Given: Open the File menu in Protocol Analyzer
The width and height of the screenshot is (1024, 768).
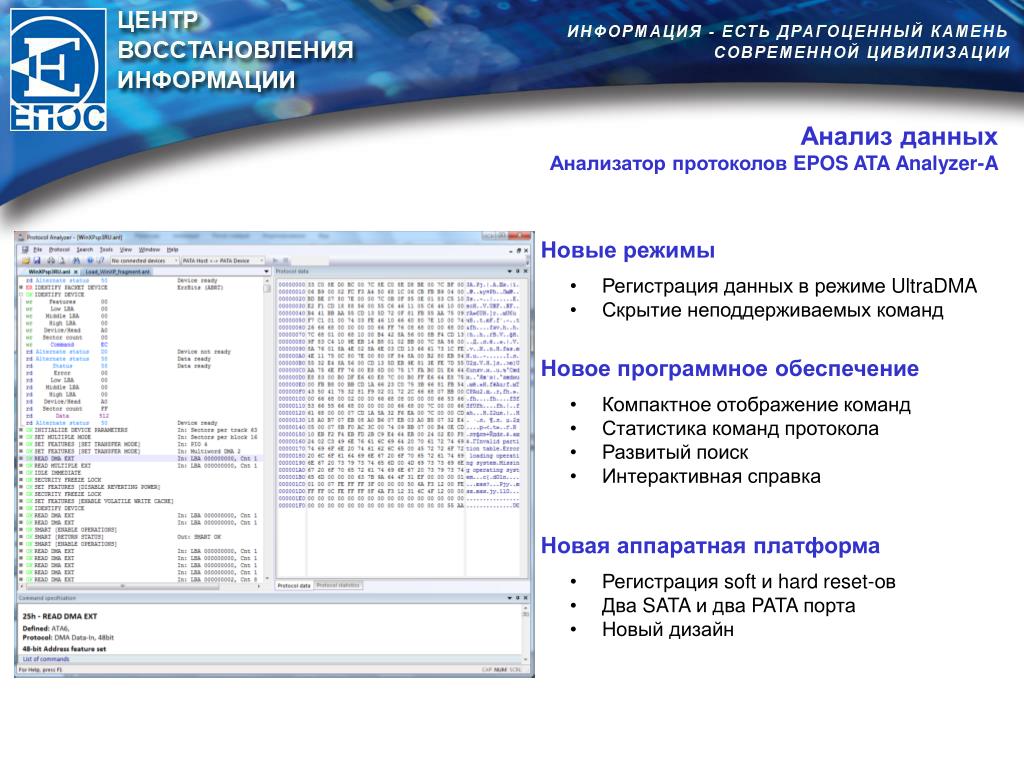Looking at the screenshot, I should click(x=38, y=249).
